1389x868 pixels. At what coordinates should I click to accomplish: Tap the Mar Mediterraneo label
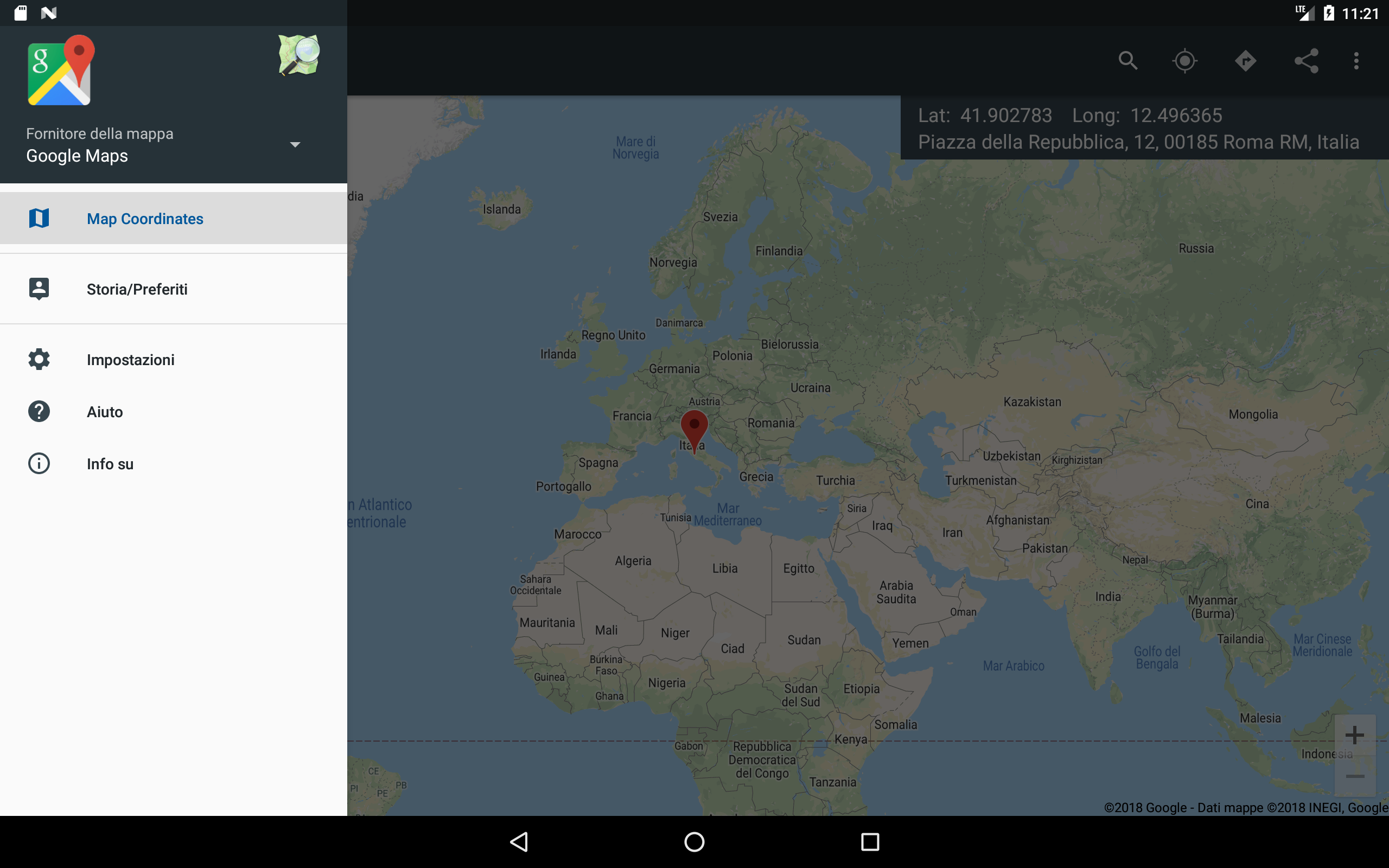pos(727,514)
